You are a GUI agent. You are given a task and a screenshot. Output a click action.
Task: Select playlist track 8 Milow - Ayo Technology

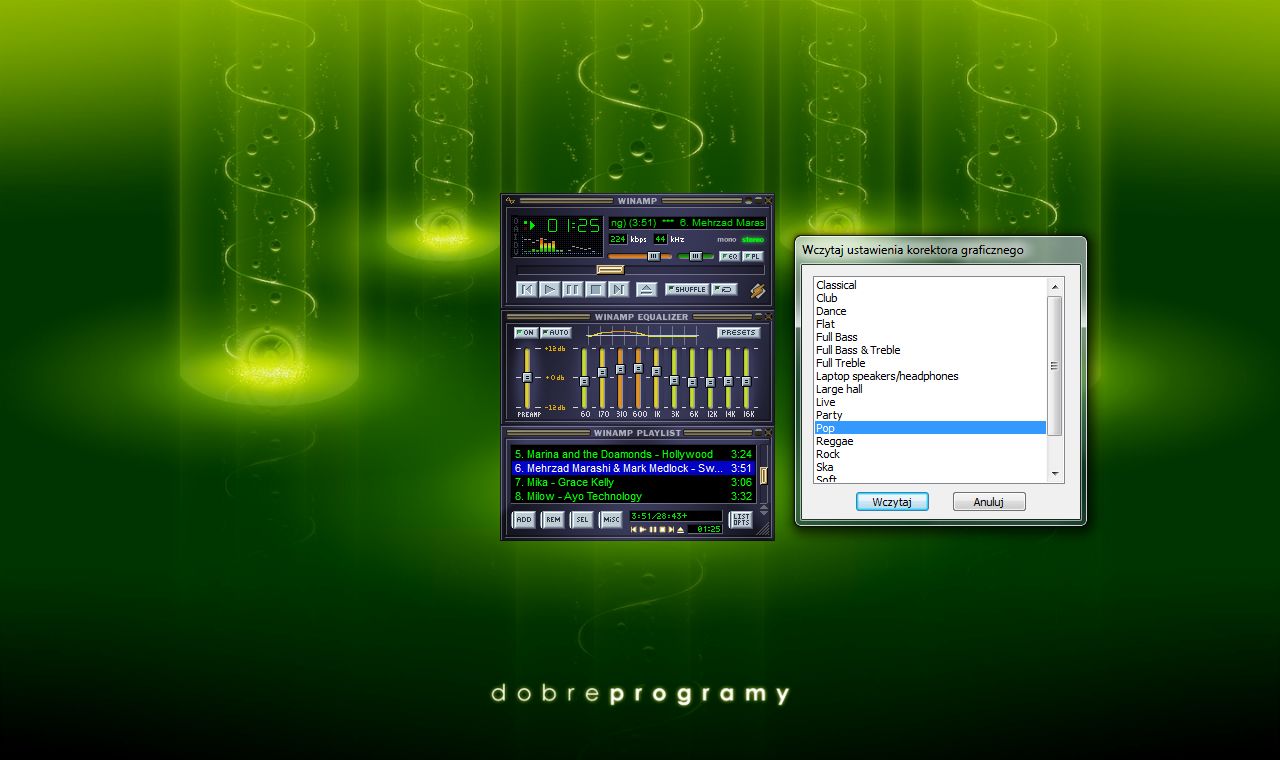pyautogui.click(x=633, y=496)
